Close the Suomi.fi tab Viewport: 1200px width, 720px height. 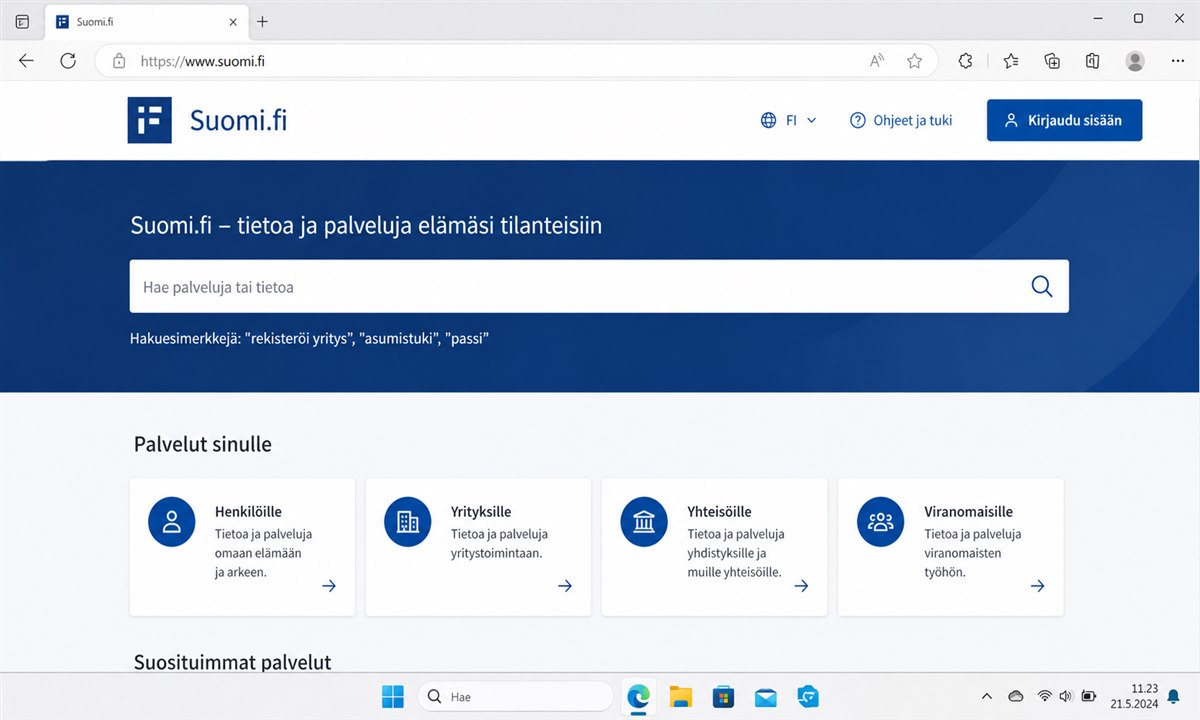point(233,21)
